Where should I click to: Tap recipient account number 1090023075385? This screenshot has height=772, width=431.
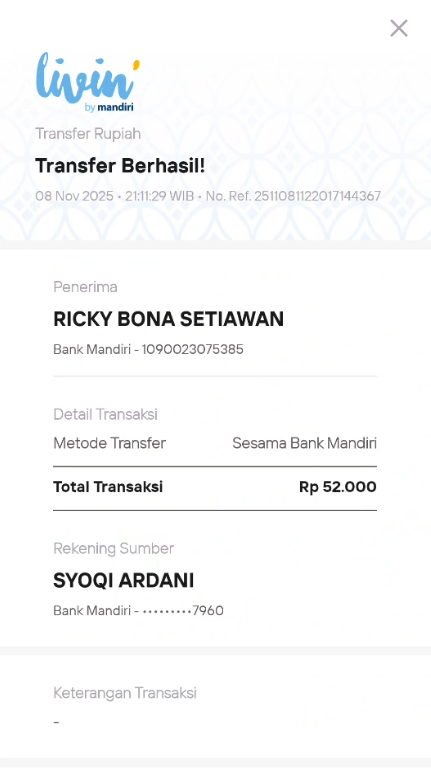pos(193,350)
